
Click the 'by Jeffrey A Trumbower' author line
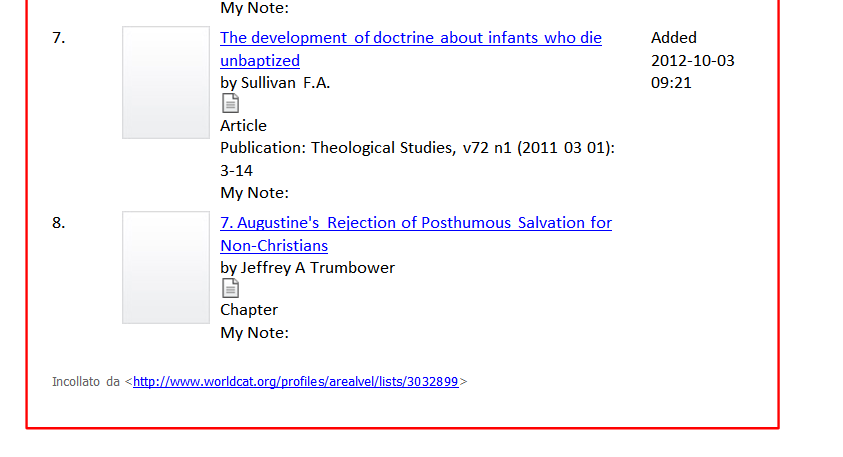click(x=307, y=268)
